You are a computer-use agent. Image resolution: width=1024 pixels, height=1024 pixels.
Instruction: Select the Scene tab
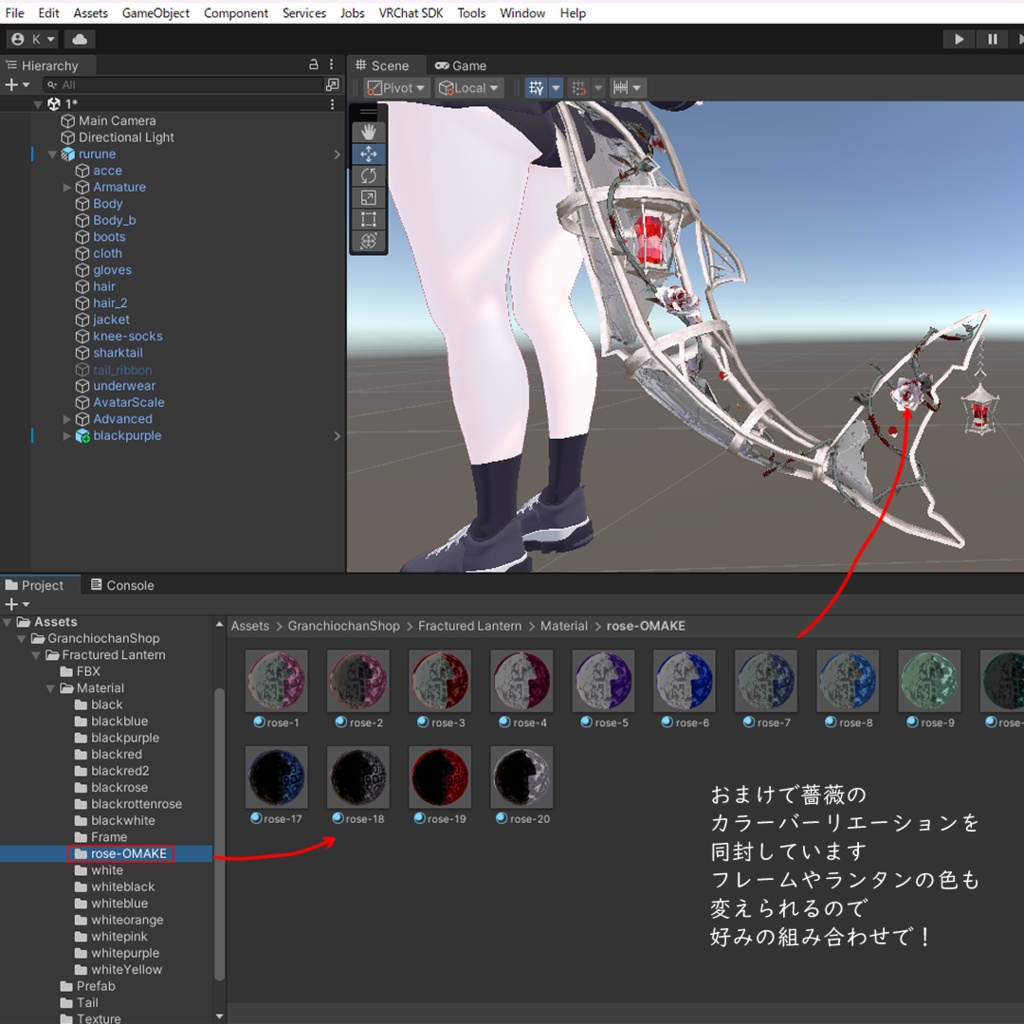[x=383, y=65]
